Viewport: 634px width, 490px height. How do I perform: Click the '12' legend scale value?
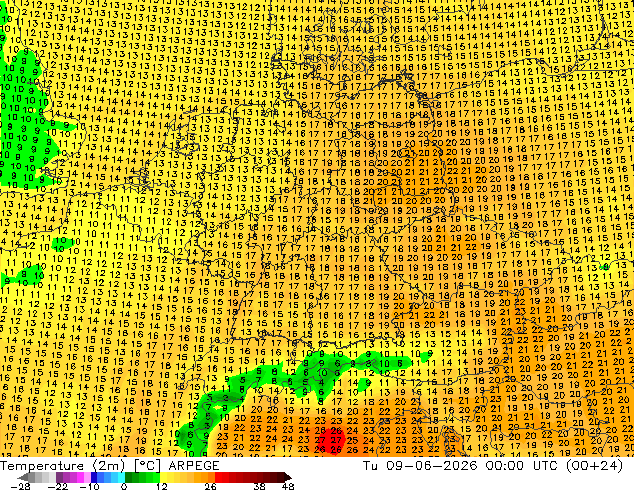(x=162, y=486)
